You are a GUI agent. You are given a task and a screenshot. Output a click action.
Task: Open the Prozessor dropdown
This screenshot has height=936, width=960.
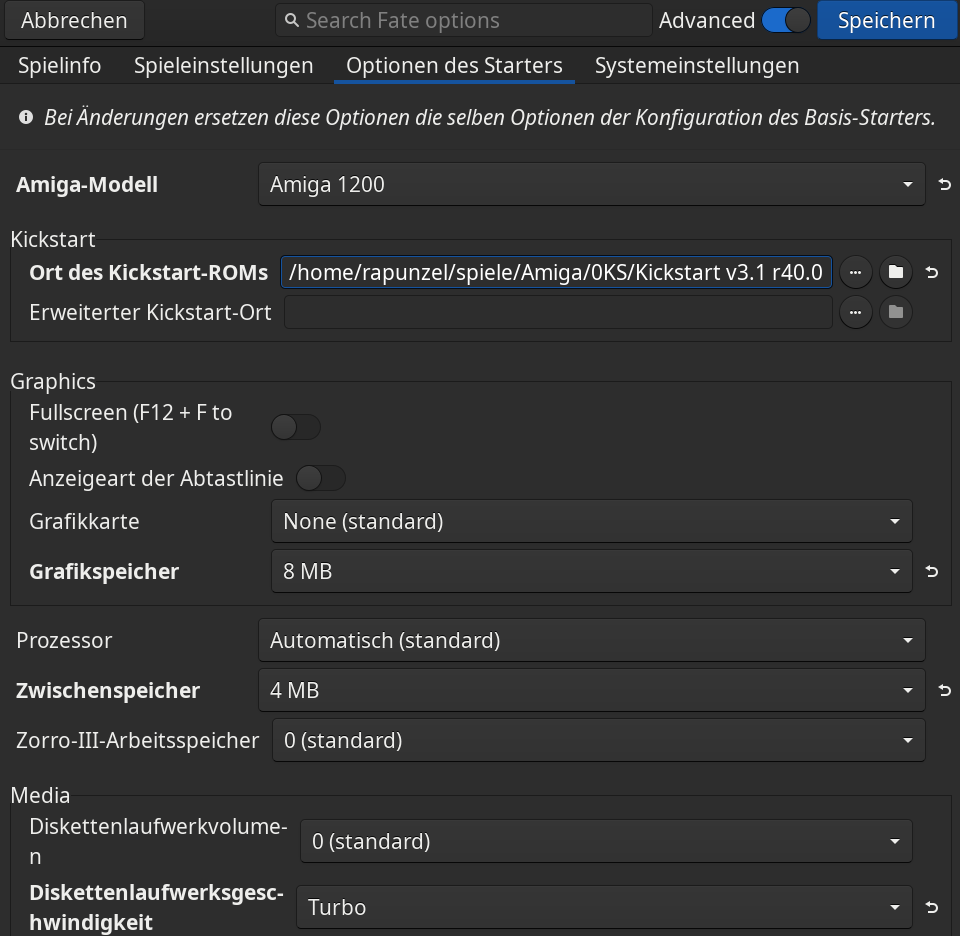pyautogui.click(x=591, y=640)
